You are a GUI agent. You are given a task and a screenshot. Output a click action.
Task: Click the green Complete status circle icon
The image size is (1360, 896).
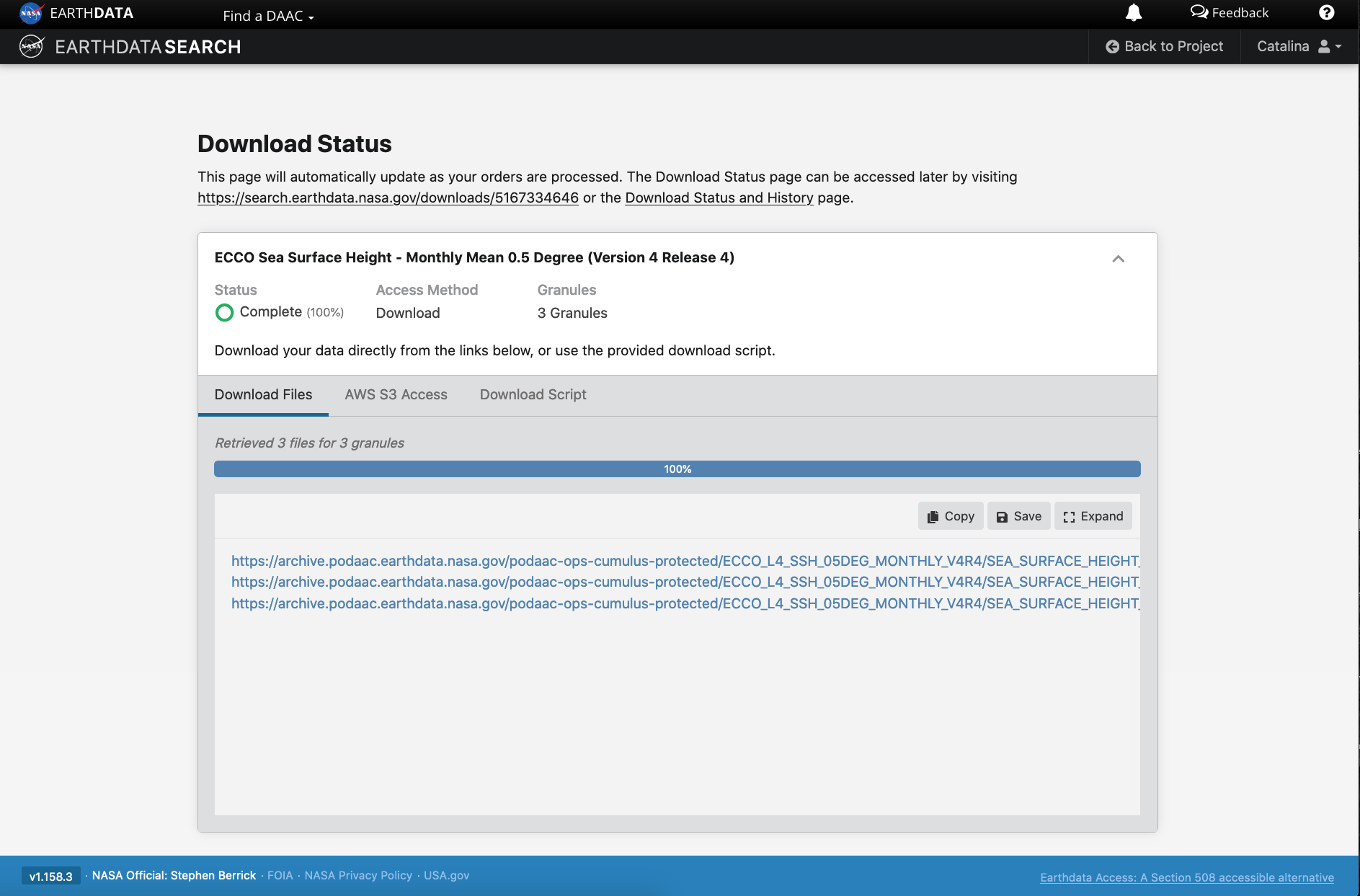[224, 312]
